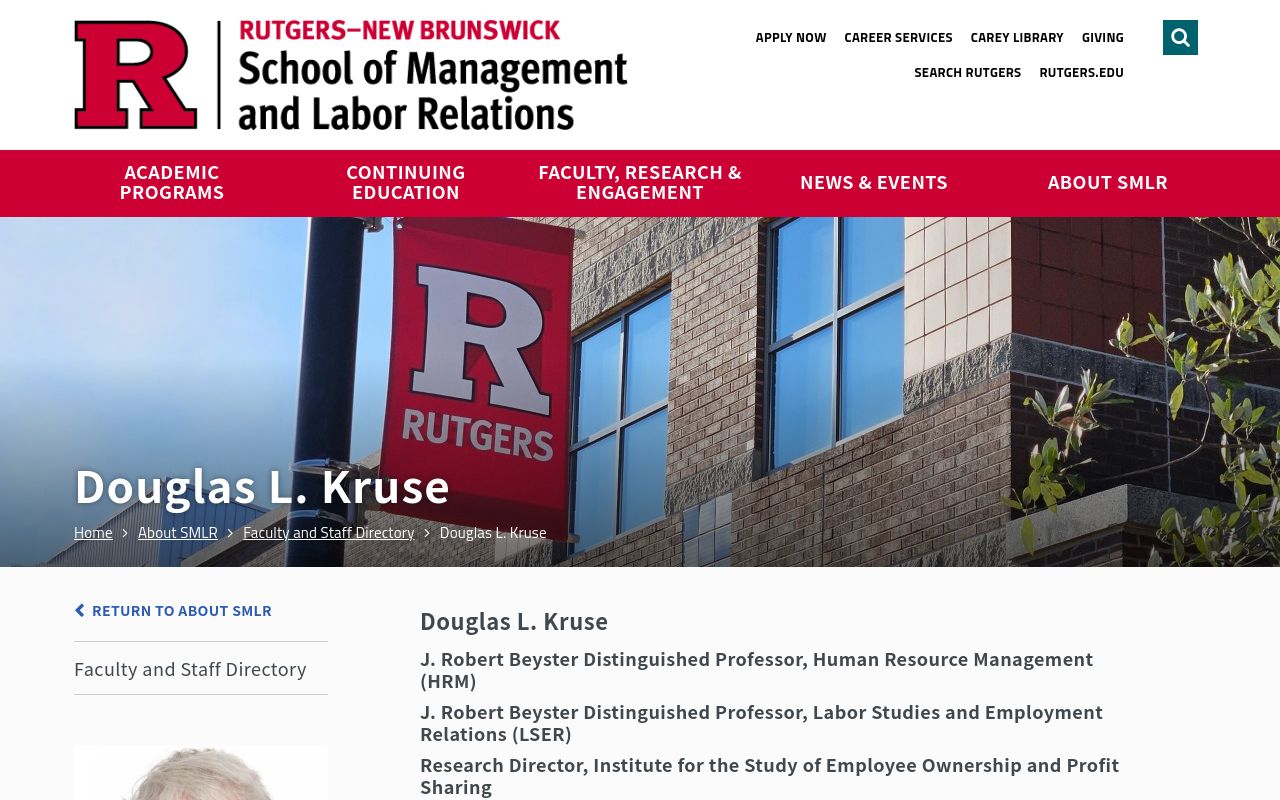Click the Douglas L. Kruse banner title

click(262, 486)
